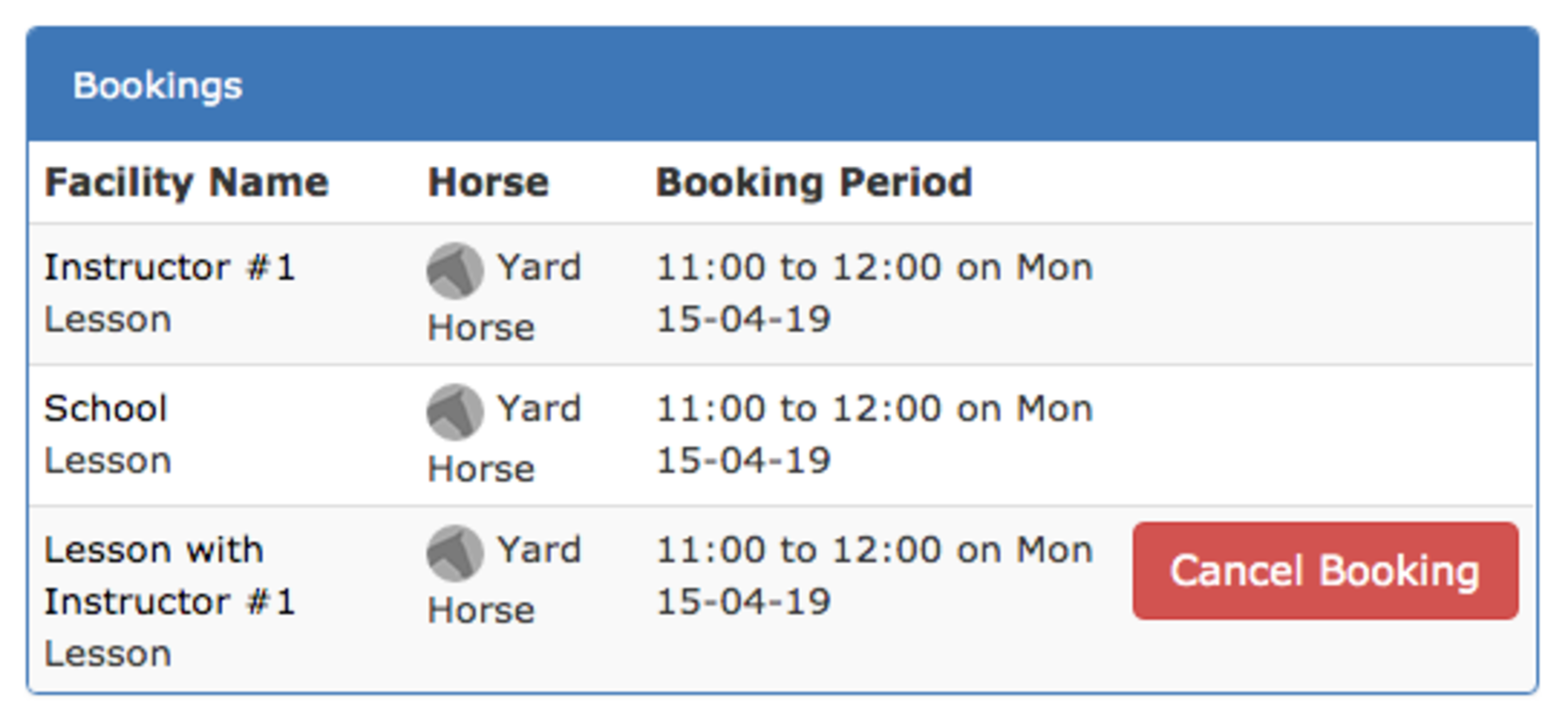The width and height of the screenshot is (1568, 715).
Task: Open Yard Horse link in last row
Action: tap(505, 578)
